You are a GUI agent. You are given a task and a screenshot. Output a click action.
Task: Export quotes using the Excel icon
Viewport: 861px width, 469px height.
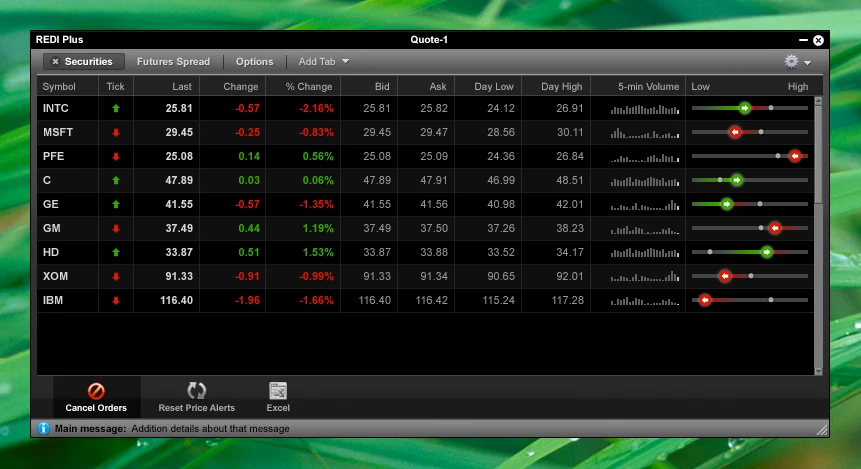[x=278, y=390]
